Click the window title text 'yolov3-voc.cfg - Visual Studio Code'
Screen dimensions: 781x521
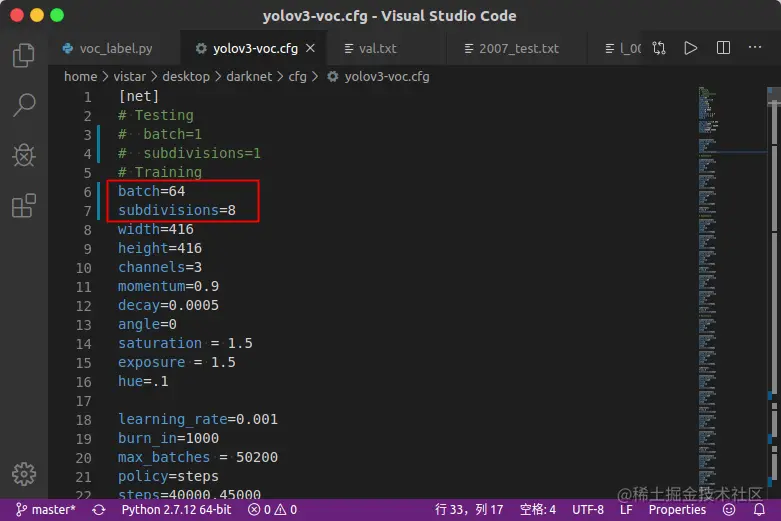click(390, 16)
